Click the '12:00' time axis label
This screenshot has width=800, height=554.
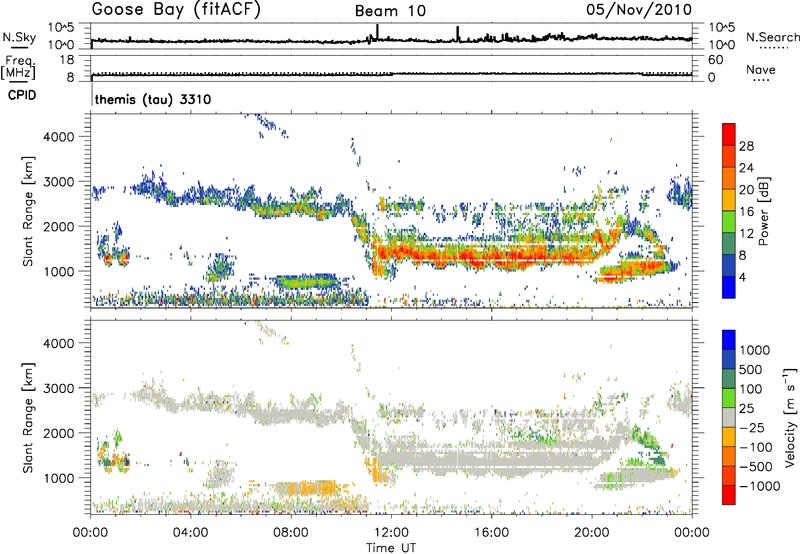tap(391, 533)
